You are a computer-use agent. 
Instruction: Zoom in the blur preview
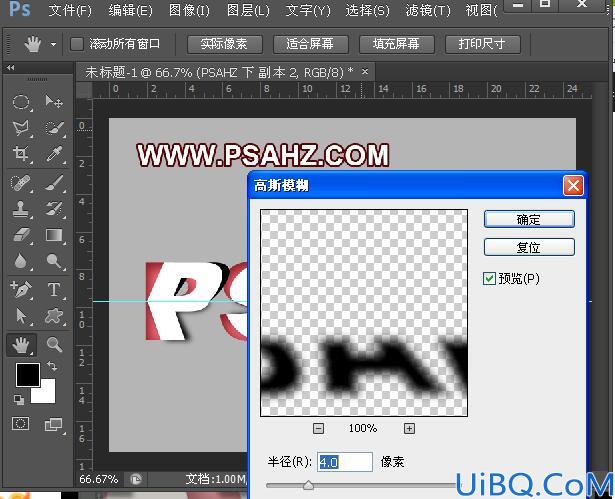[409, 428]
